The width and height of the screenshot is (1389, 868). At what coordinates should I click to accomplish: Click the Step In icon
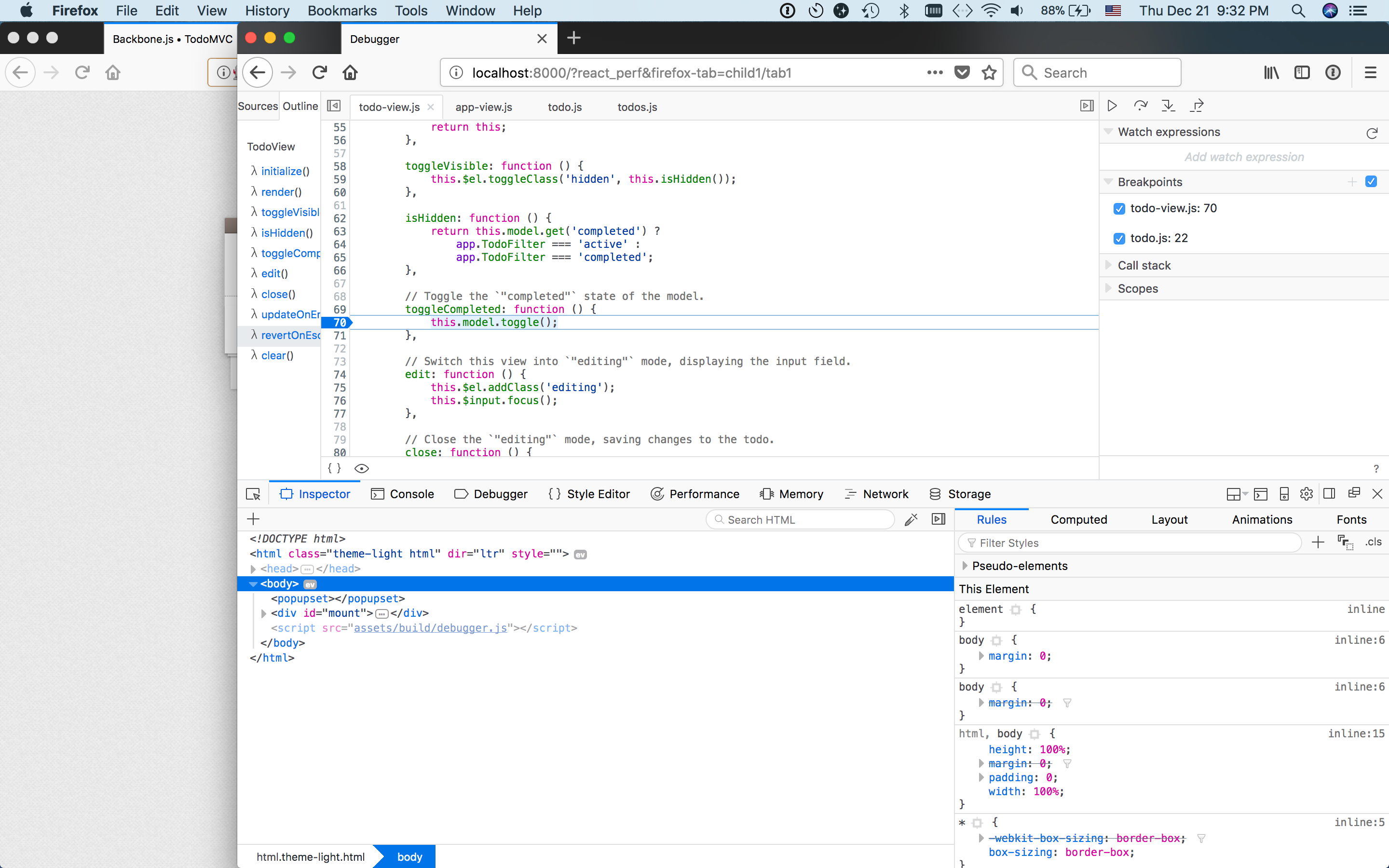click(x=1168, y=106)
